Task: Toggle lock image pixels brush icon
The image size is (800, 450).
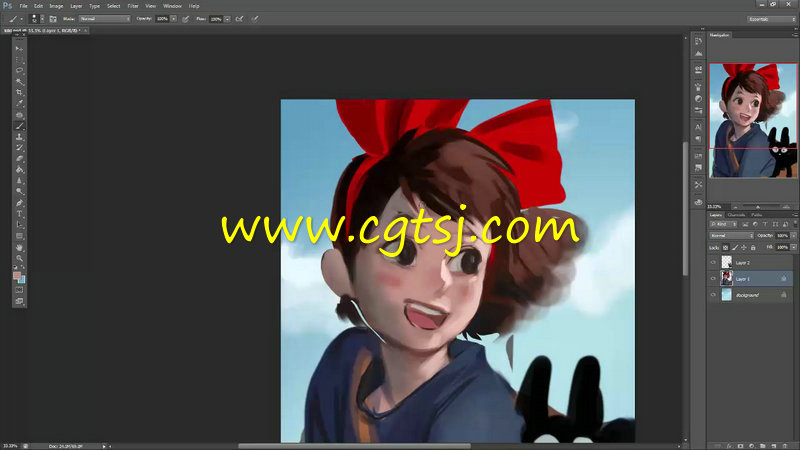Action: pos(735,247)
